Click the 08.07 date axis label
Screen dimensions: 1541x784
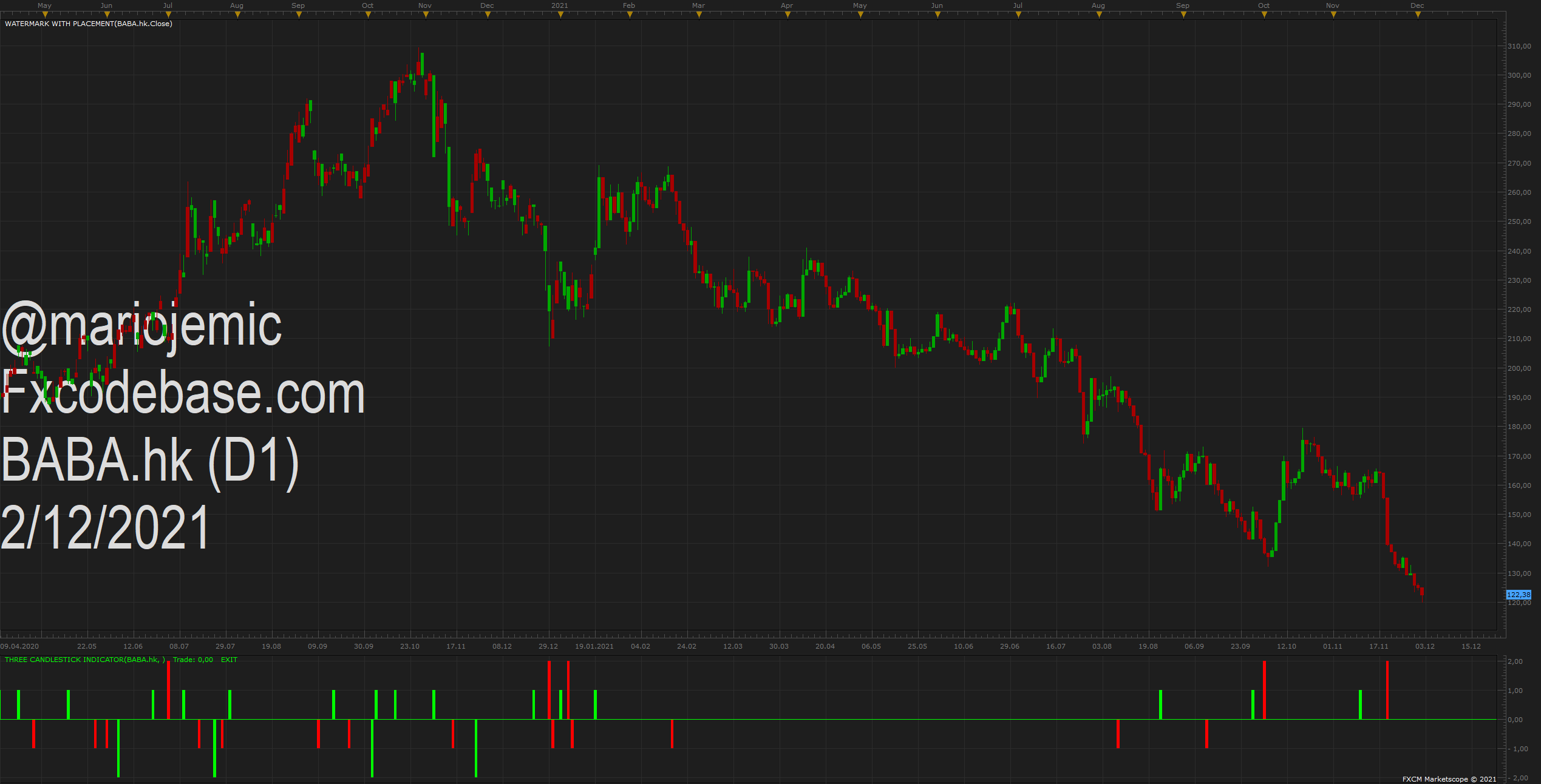[179, 646]
